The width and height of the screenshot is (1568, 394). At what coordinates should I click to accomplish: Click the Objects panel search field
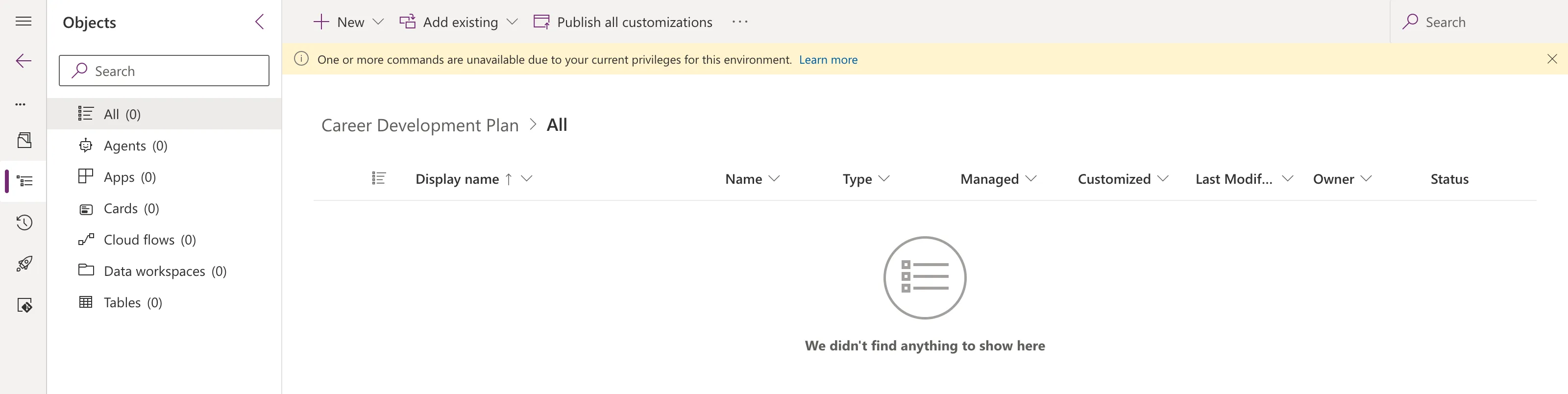(164, 71)
